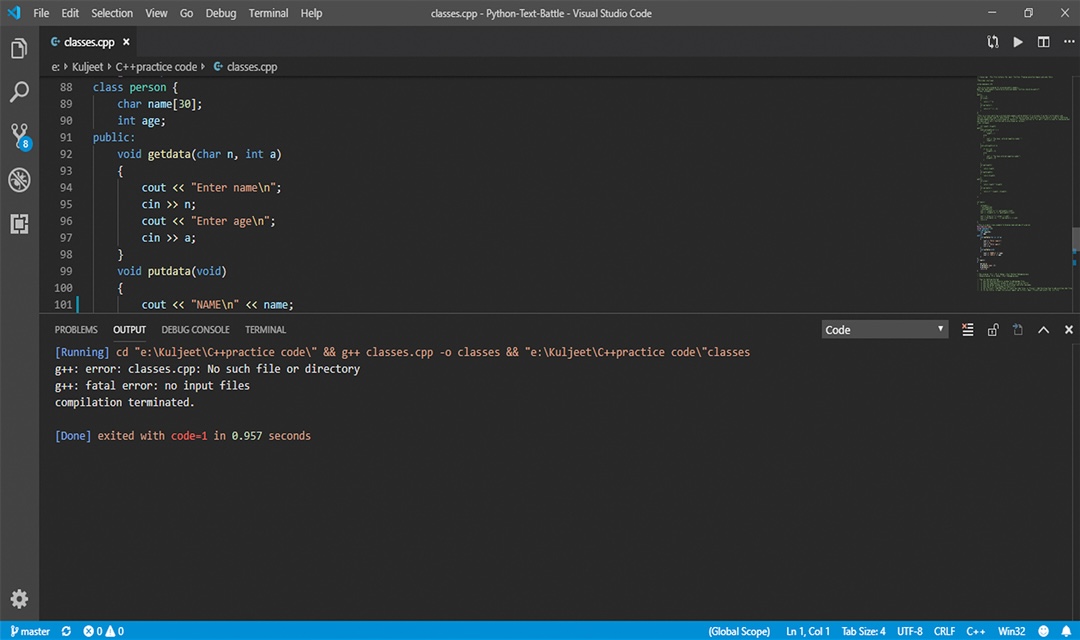Image resolution: width=1080 pixels, height=640 pixels.
Task: Open Search in the activity bar
Action: click(18, 92)
